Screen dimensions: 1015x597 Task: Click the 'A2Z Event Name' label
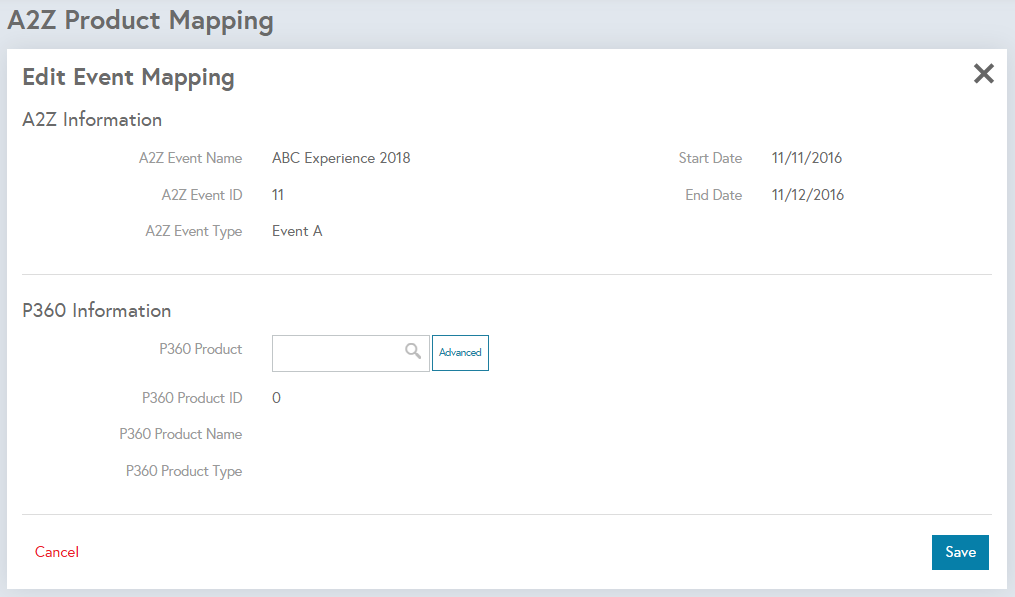190,158
